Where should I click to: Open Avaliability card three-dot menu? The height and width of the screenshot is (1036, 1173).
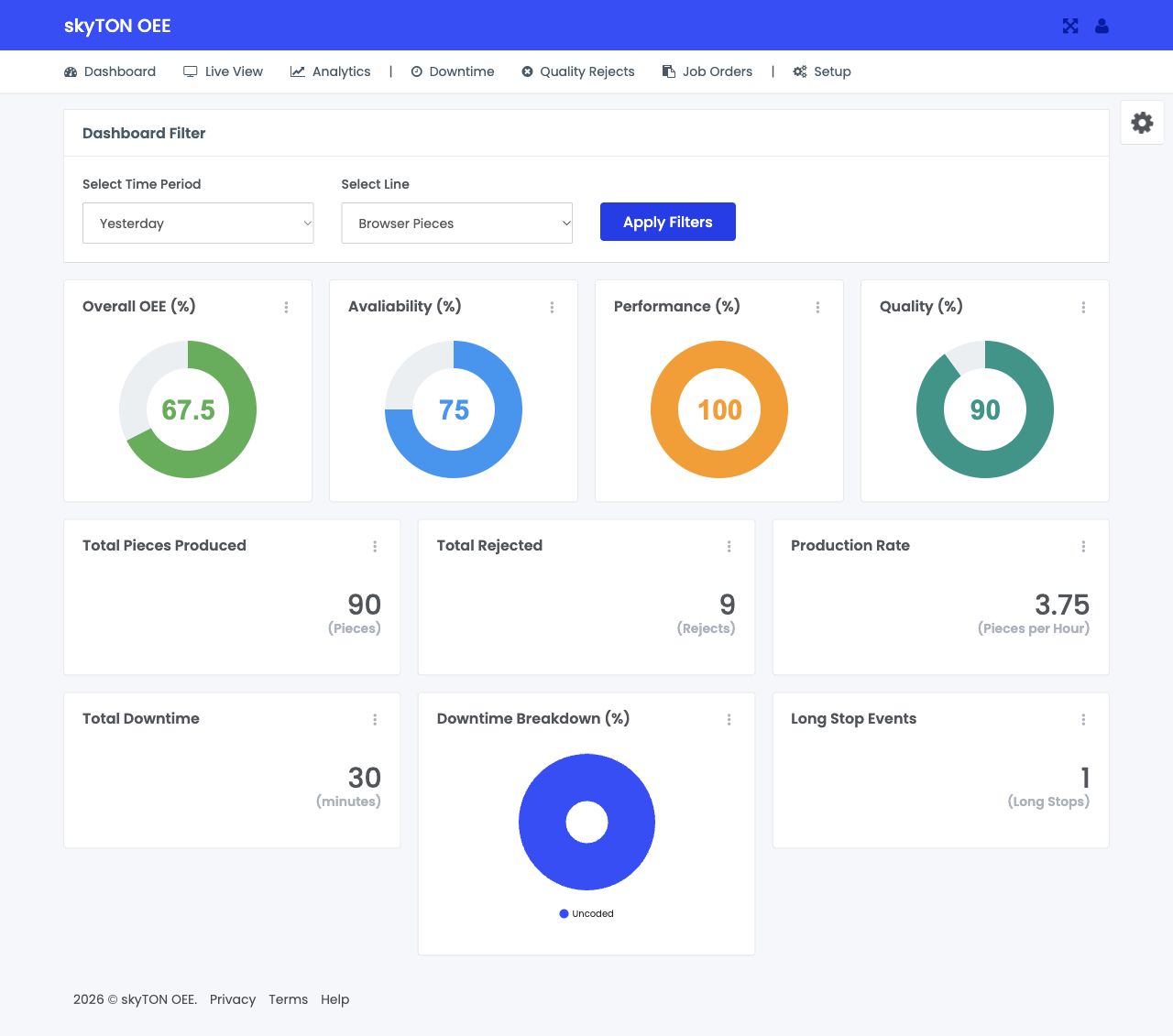552,308
